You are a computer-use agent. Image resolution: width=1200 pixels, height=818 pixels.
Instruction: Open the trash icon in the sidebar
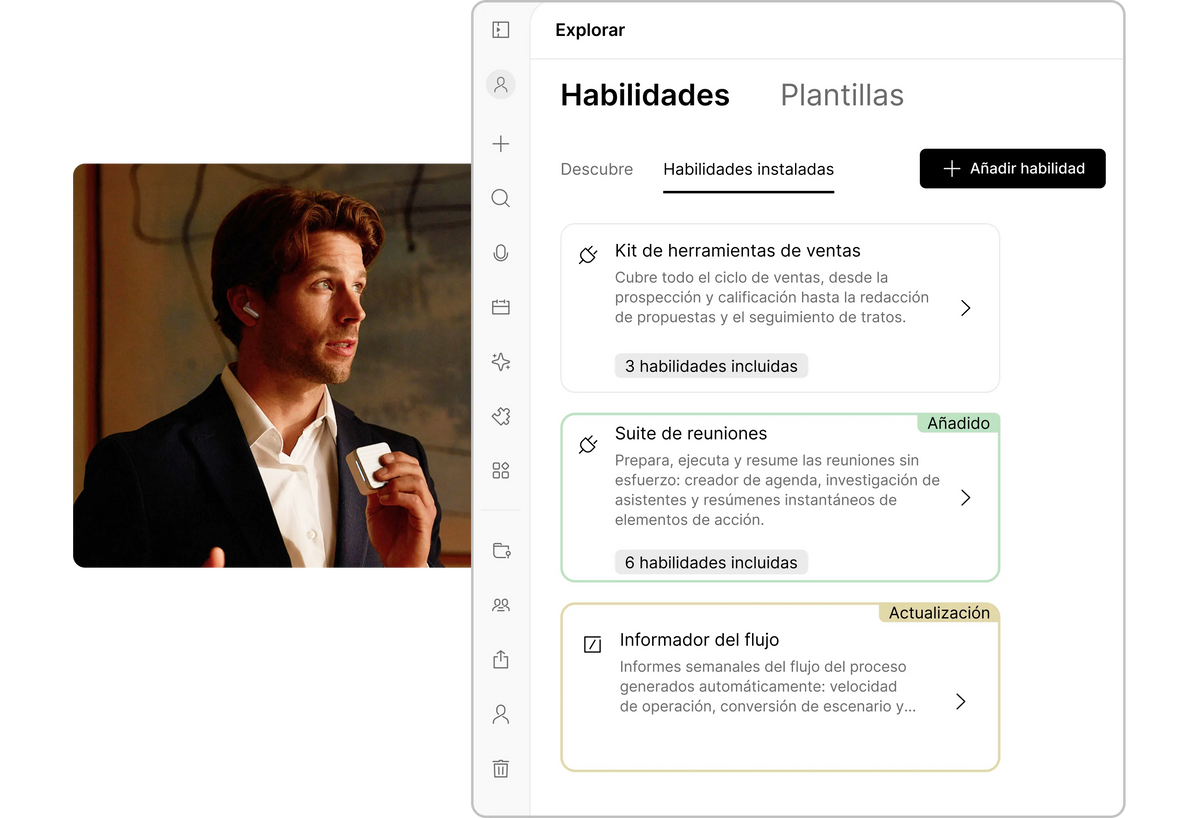[x=501, y=768]
